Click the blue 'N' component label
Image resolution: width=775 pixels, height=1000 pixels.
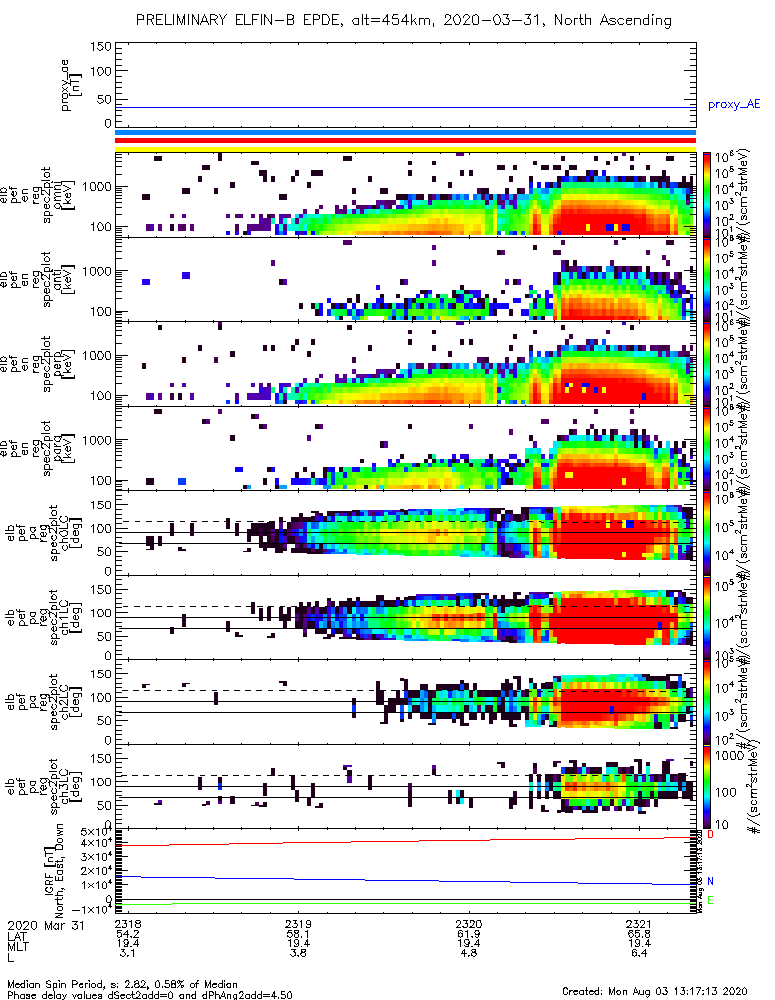711,881
